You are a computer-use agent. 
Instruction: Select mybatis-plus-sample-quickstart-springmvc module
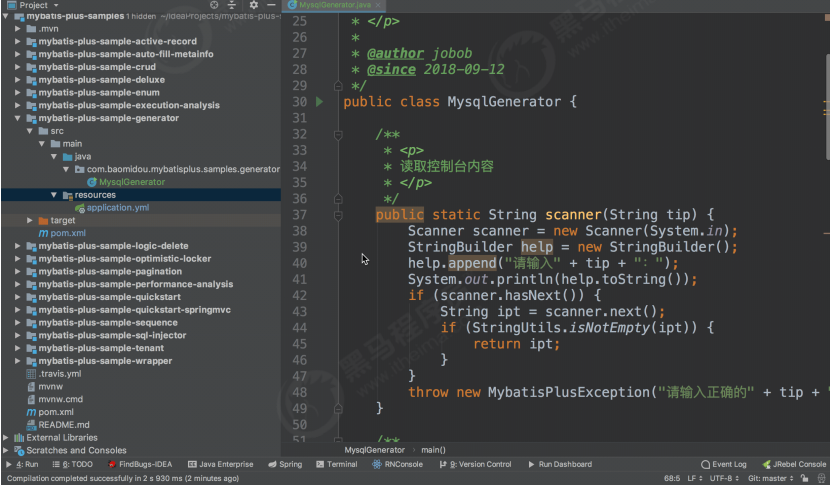(x=134, y=310)
